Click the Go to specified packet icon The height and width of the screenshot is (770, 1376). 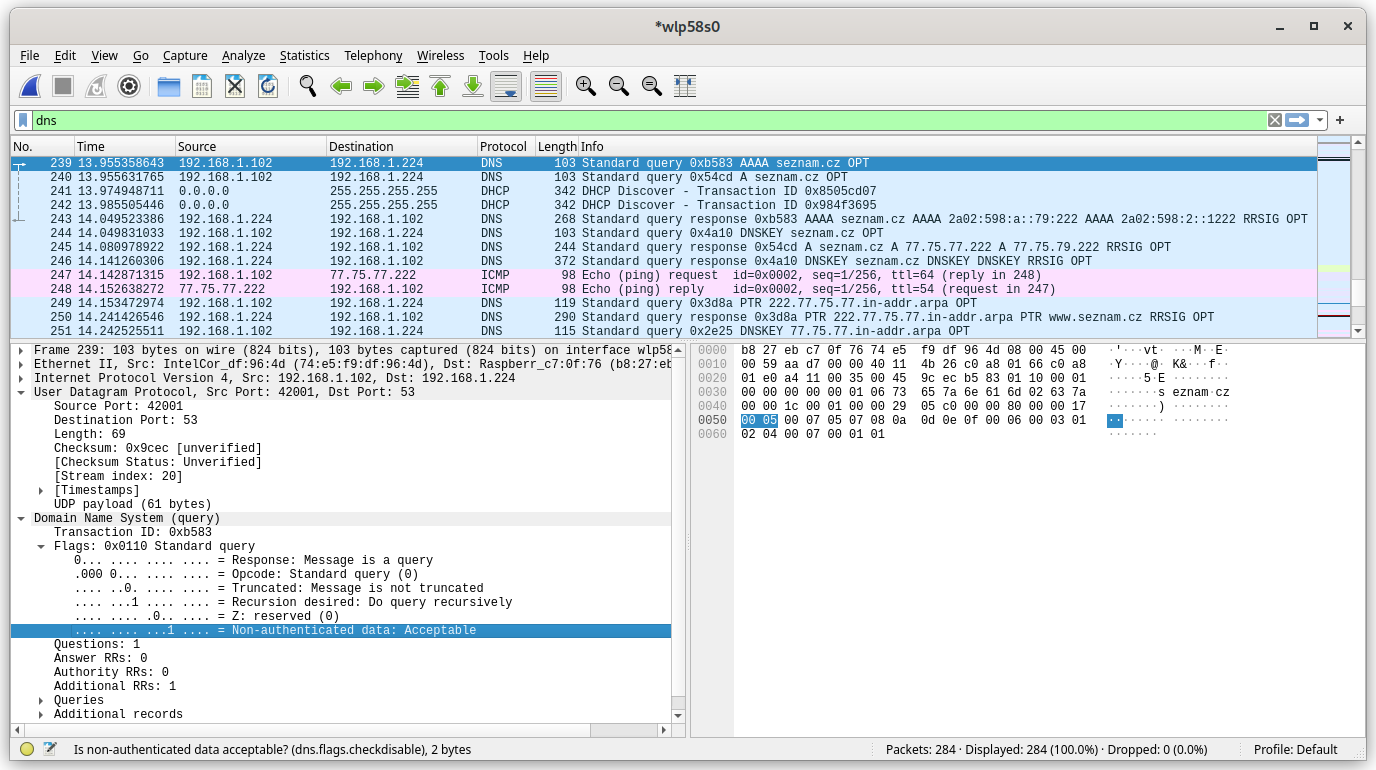coord(407,86)
